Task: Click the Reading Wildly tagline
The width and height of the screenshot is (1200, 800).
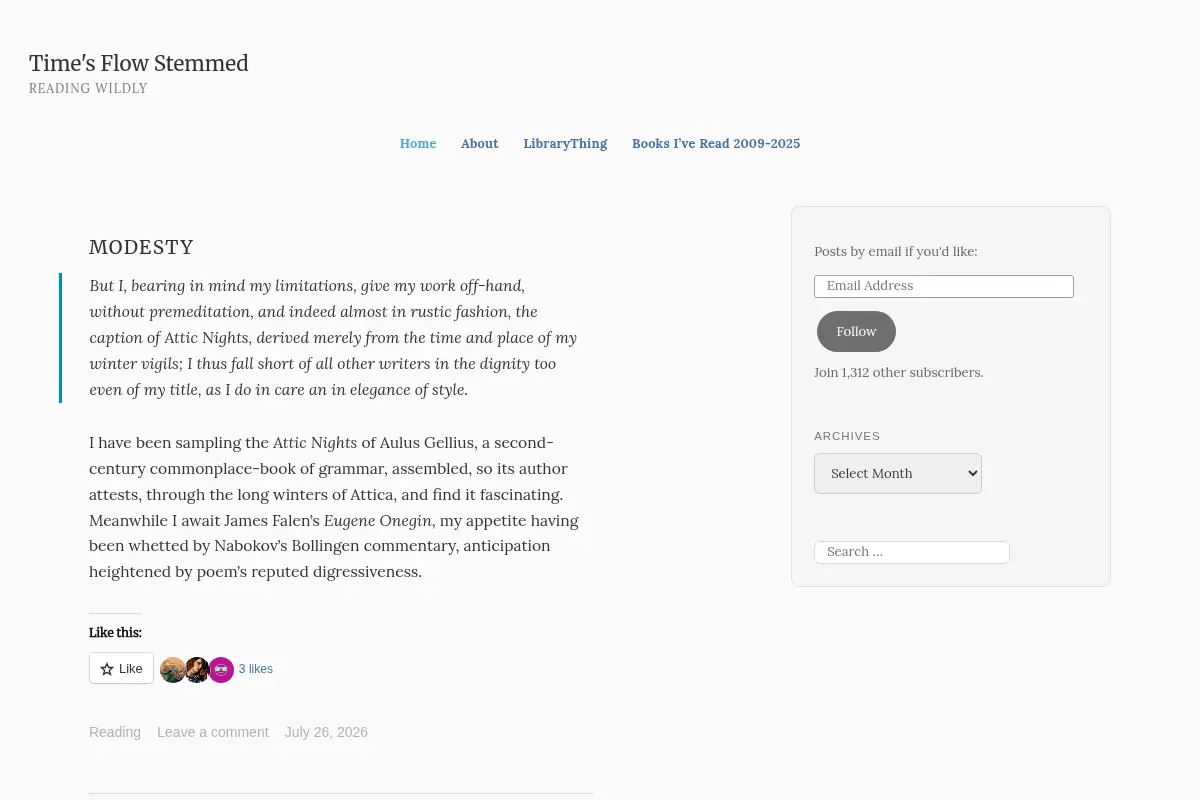Action: pos(88,89)
